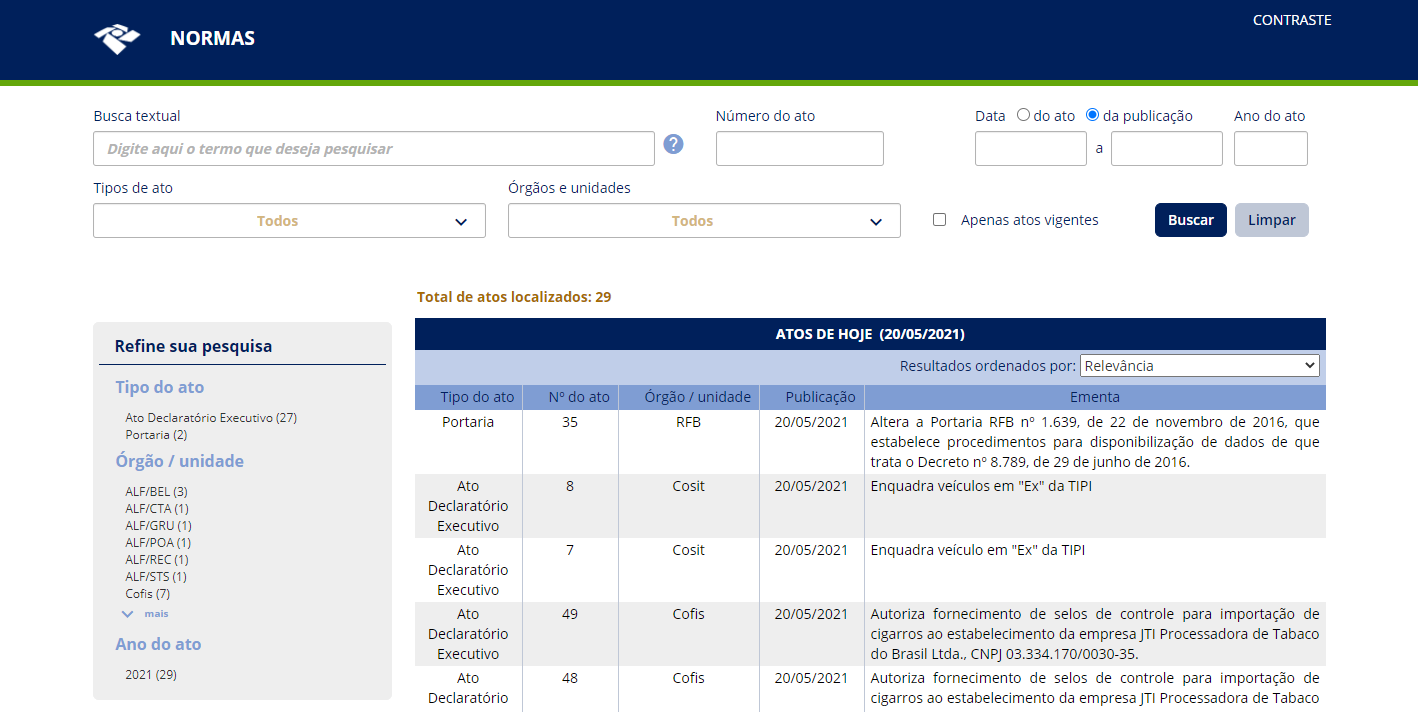Select the 'da publicação' radio button

click(1092, 115)
